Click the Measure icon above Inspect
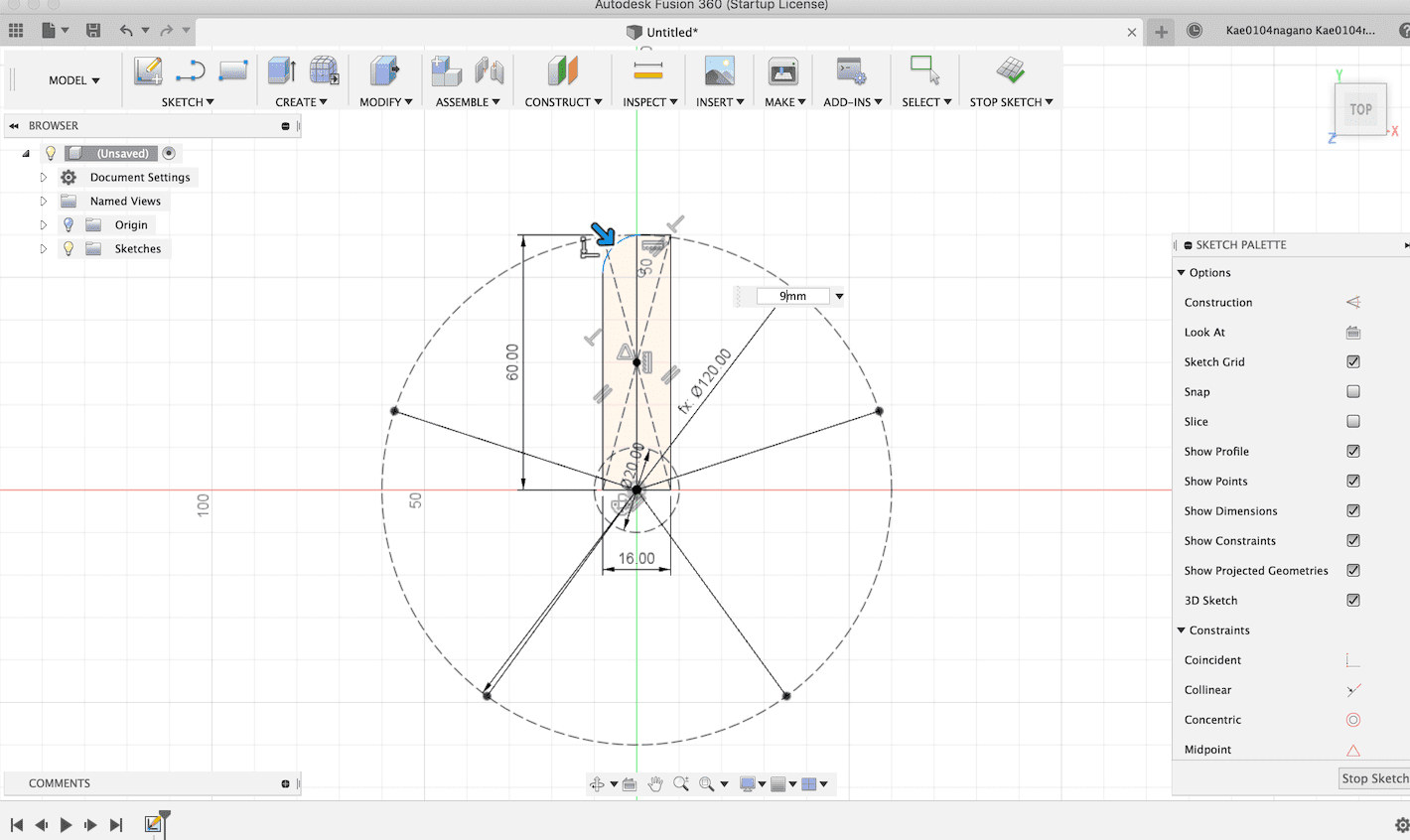1410x840 pixels. click(647, 71)
